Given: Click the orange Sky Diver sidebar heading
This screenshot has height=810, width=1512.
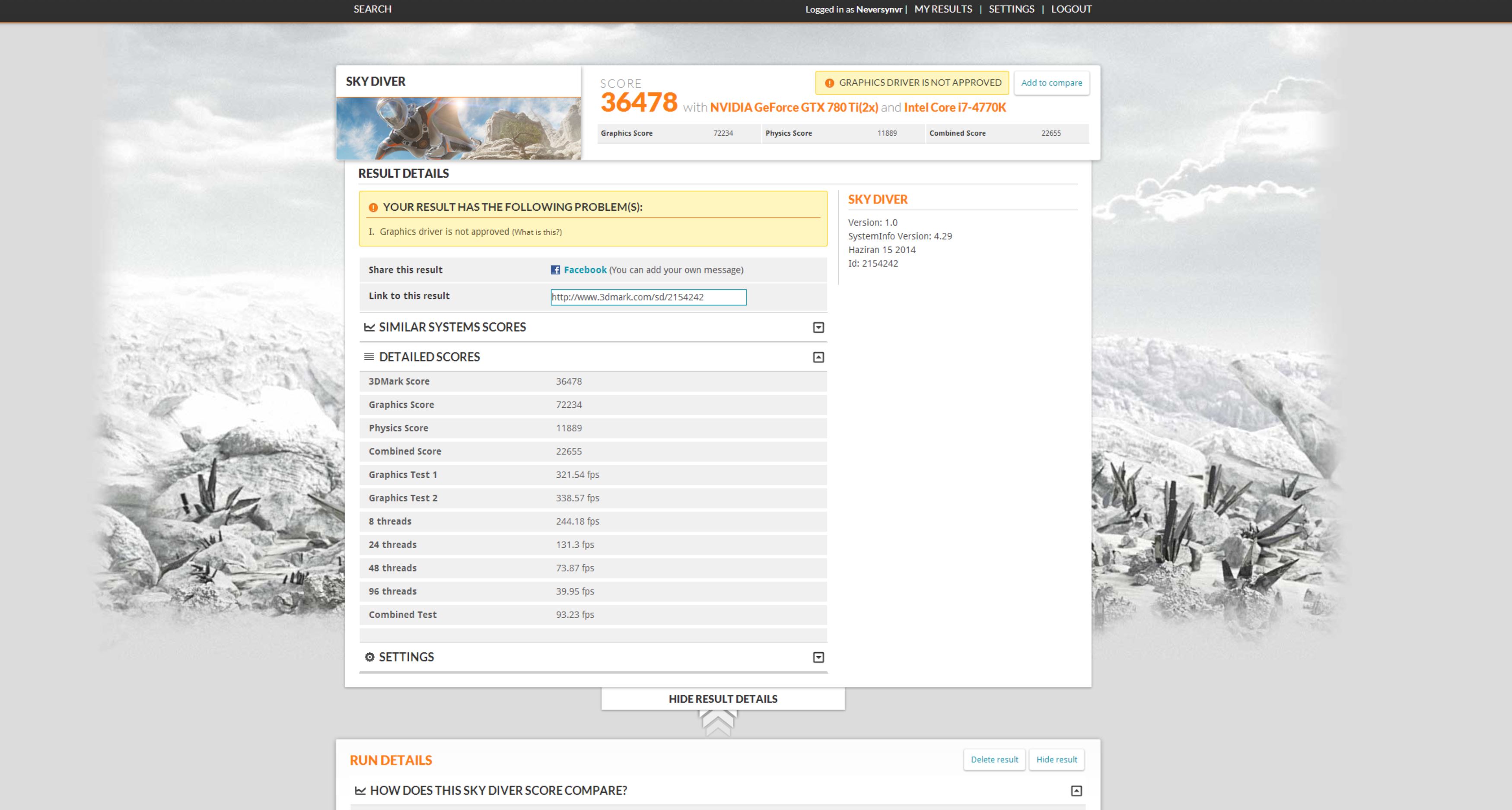Looking at the screenshot, I should click(878, 200).
